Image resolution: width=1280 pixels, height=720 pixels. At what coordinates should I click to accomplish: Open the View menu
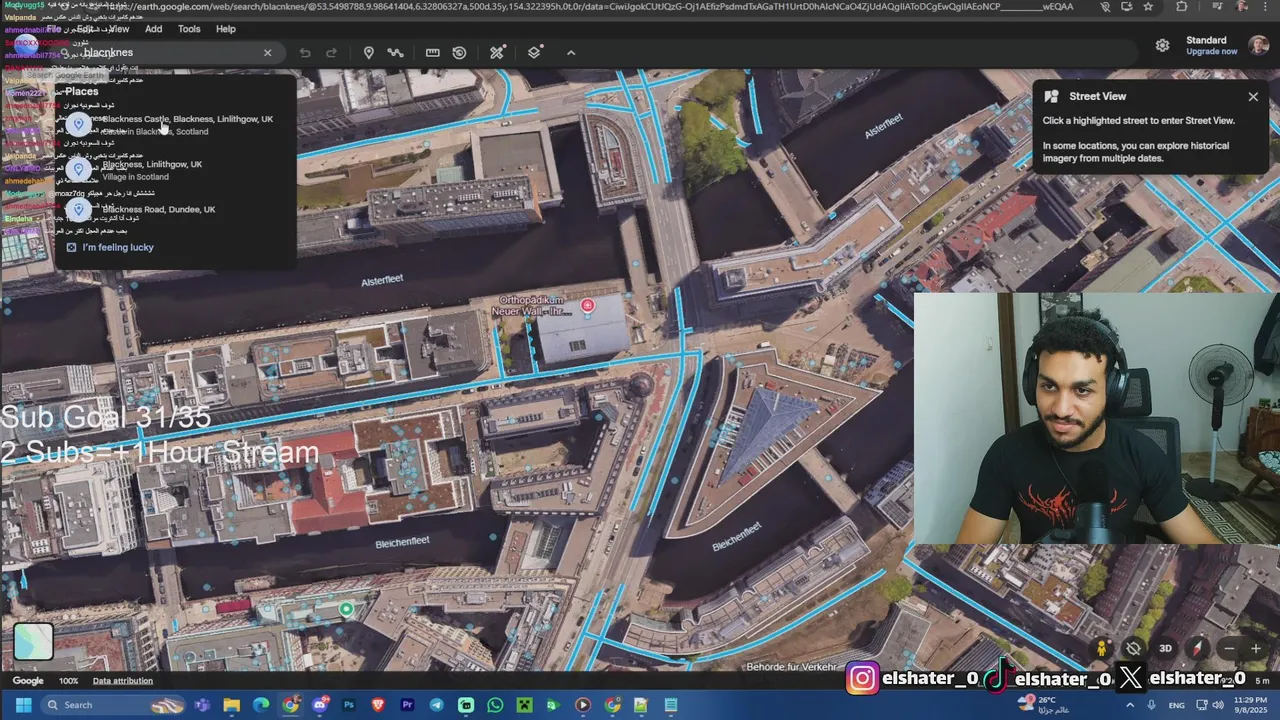click(x=119, y=29)
